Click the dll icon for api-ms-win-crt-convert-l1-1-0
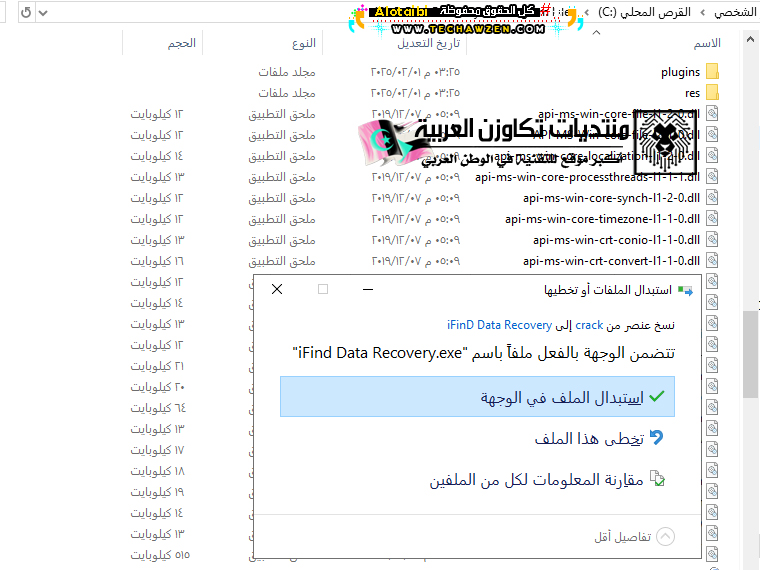 point(712,261)
